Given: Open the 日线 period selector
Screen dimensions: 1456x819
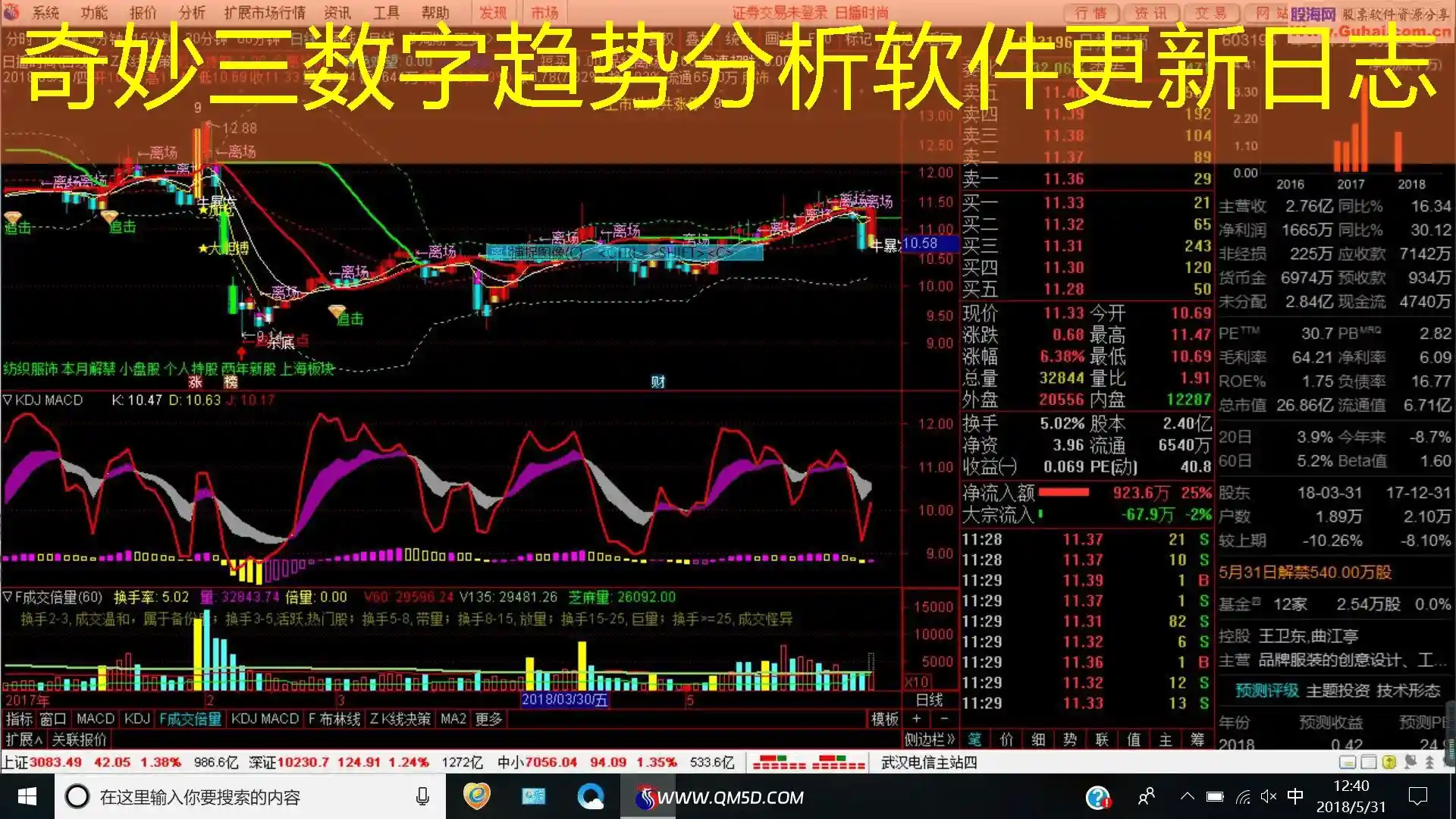Looking at the screenshot, I should click(929, 699).
